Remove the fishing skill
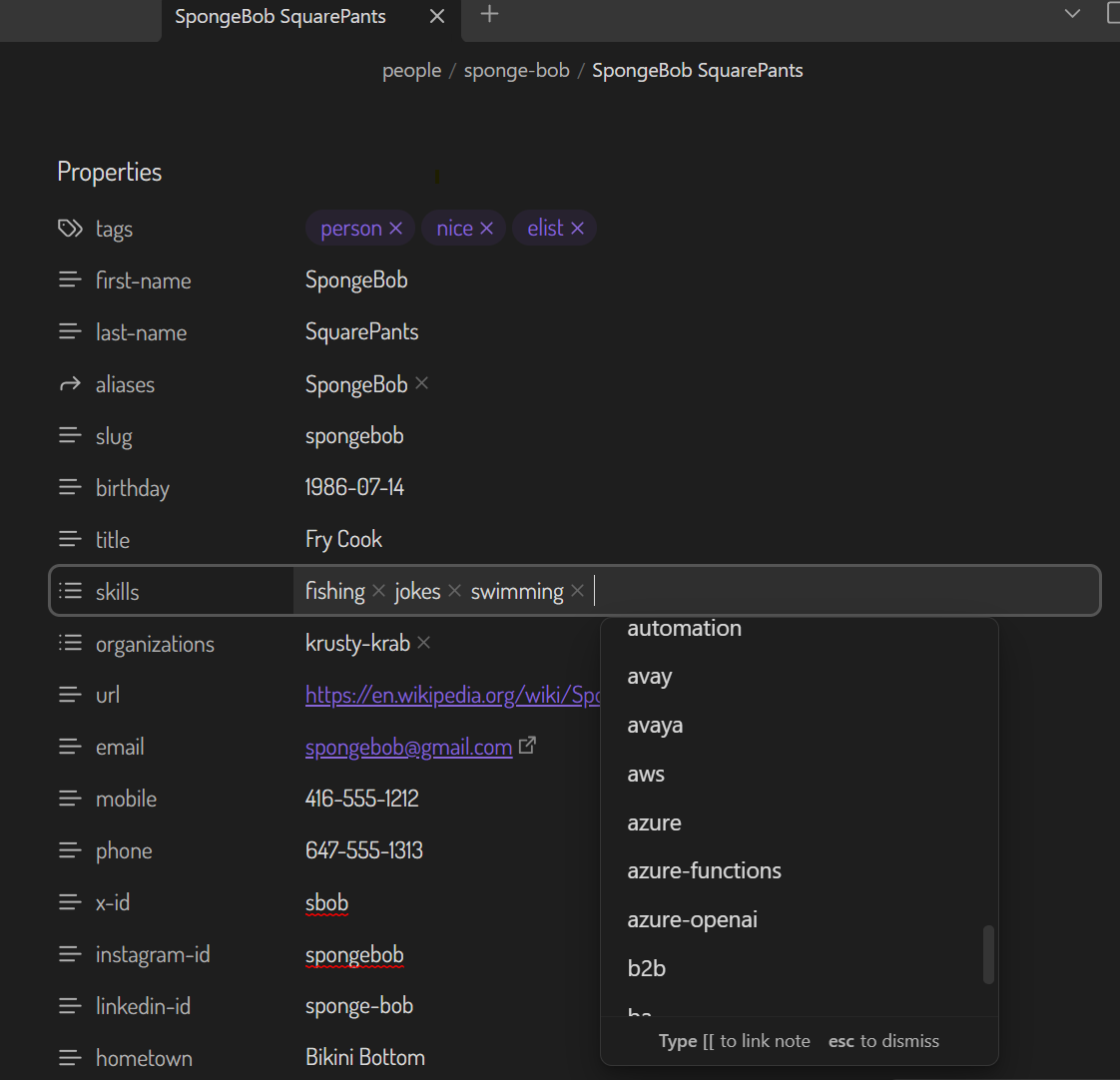Viewport: 1120px width, 1080px height. pos(378,591)
